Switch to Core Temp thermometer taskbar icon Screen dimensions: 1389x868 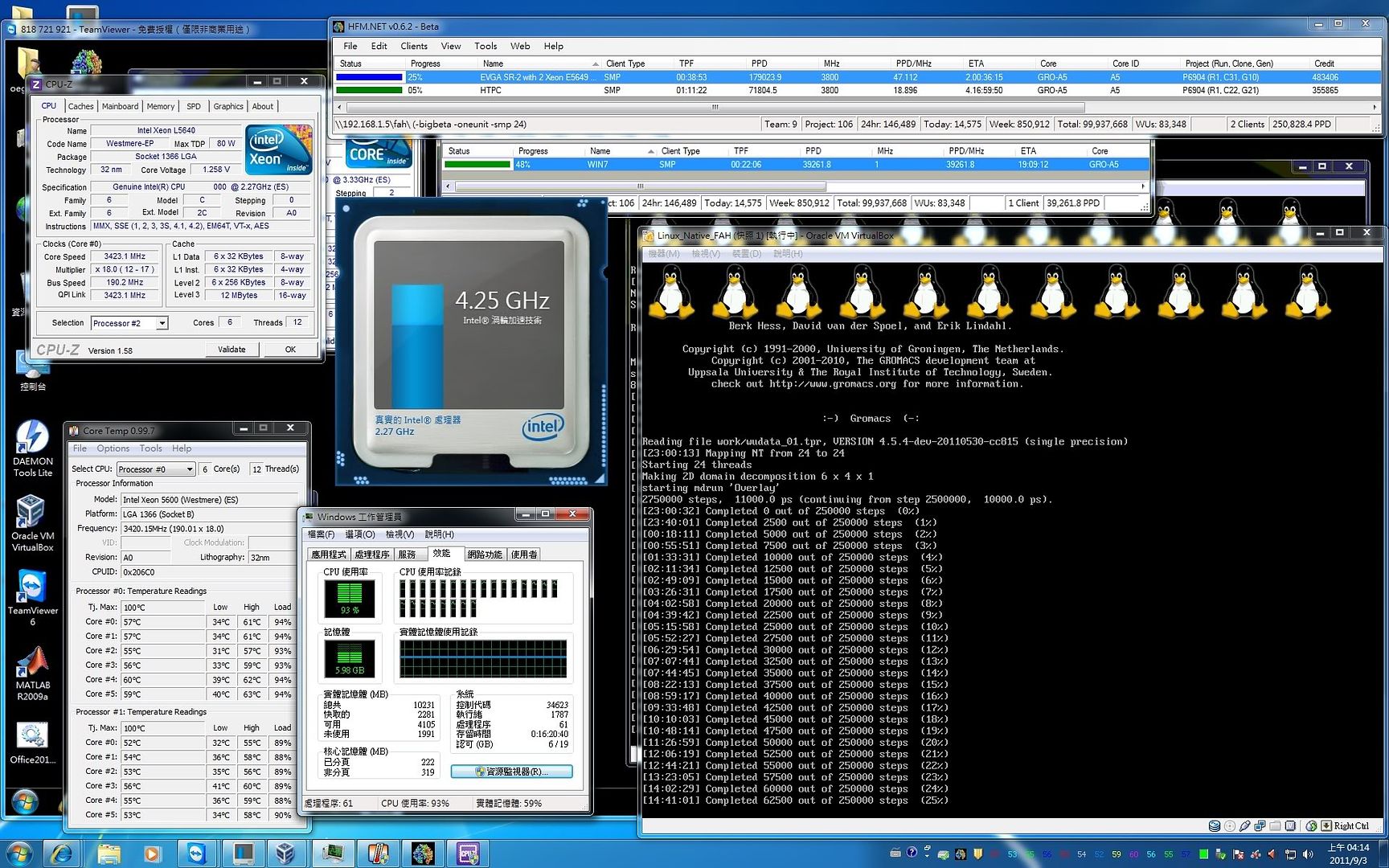377,853
